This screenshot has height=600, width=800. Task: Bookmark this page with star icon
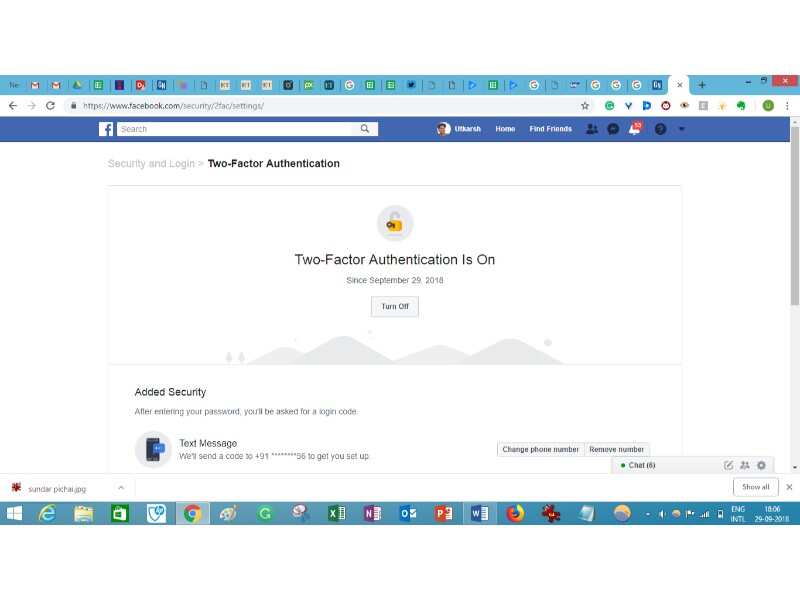pos(585,105)
